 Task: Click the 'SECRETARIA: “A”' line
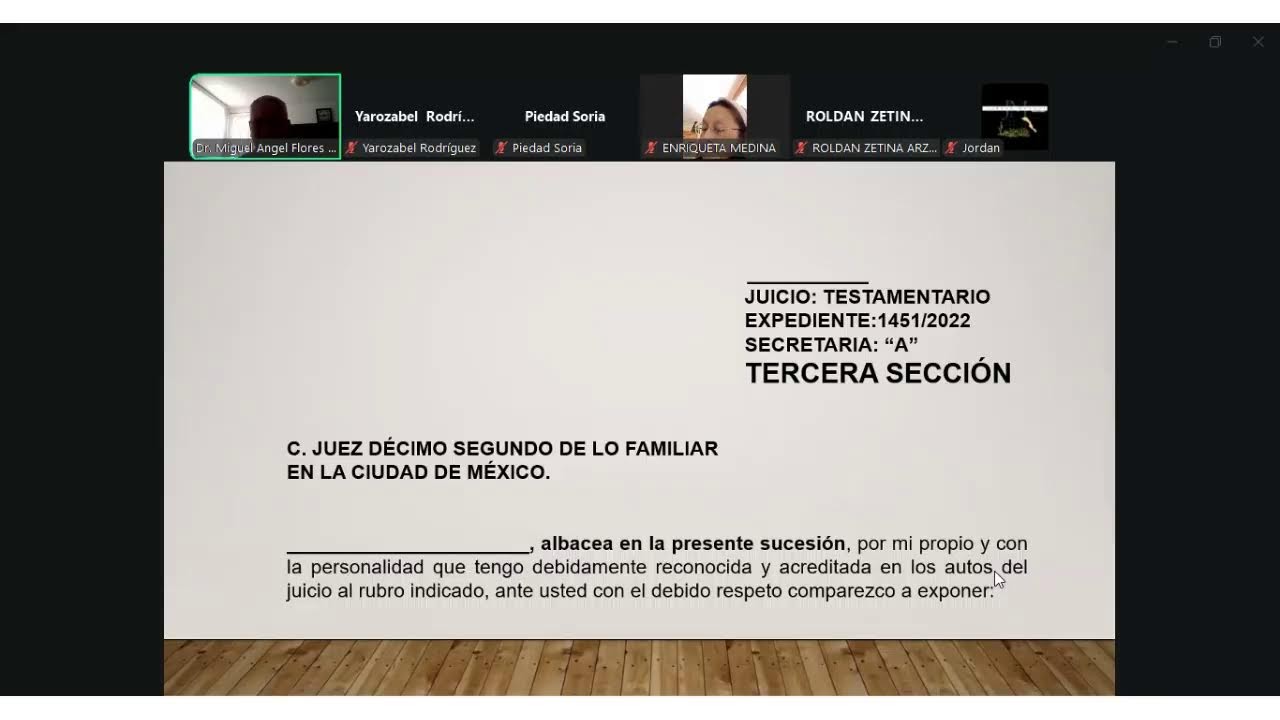click(x=831, y=345)
